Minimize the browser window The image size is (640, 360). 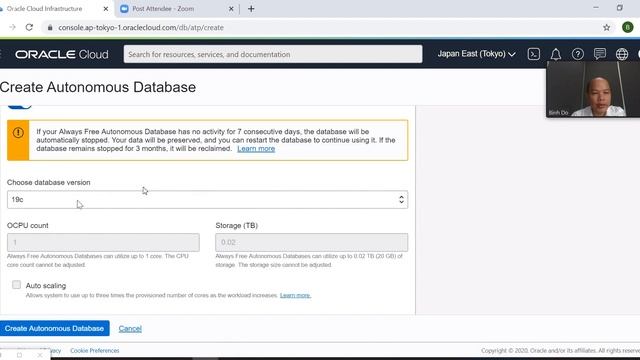click(x=596, y=8)
